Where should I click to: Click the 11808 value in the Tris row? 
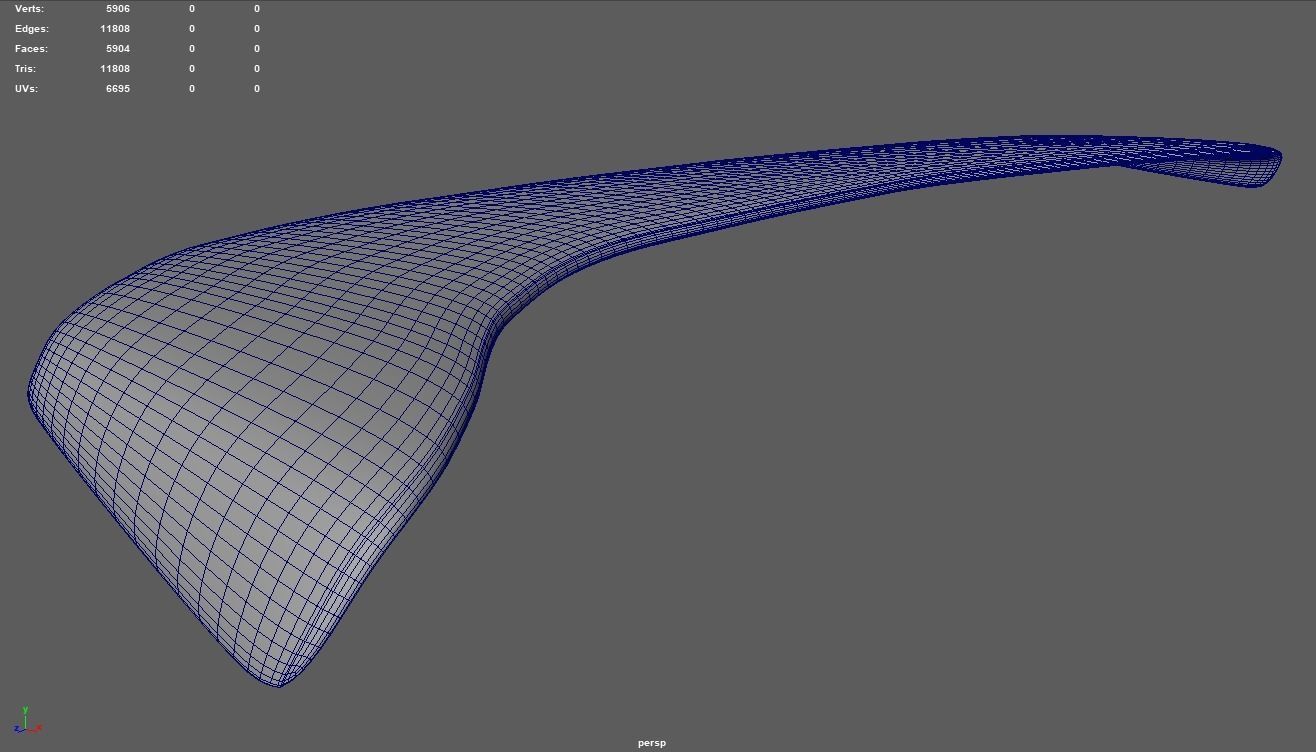click(115, 68)
